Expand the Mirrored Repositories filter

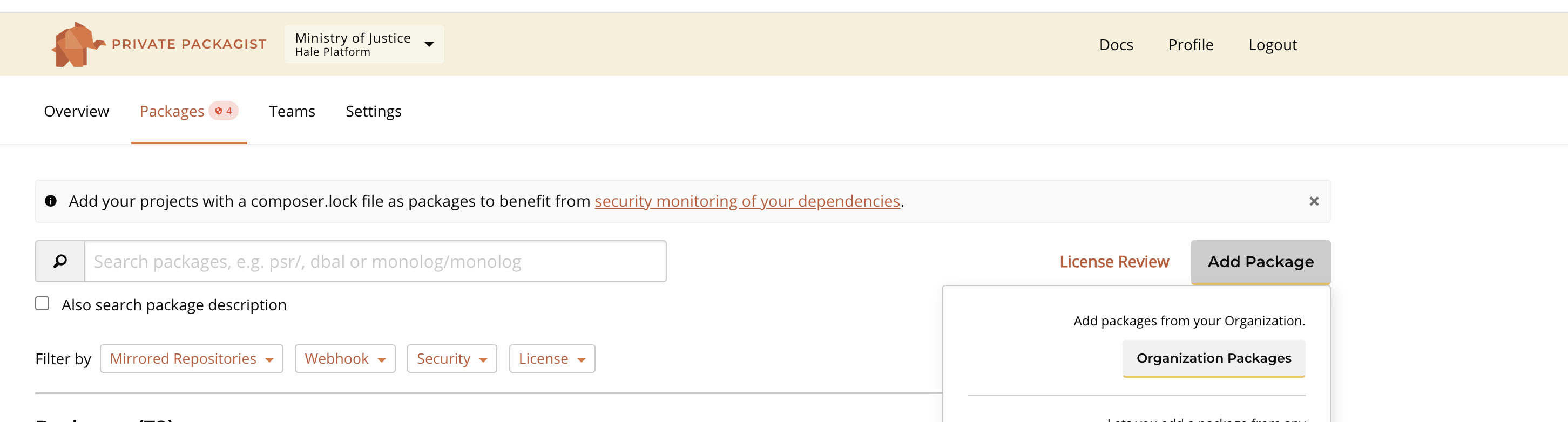192,359
